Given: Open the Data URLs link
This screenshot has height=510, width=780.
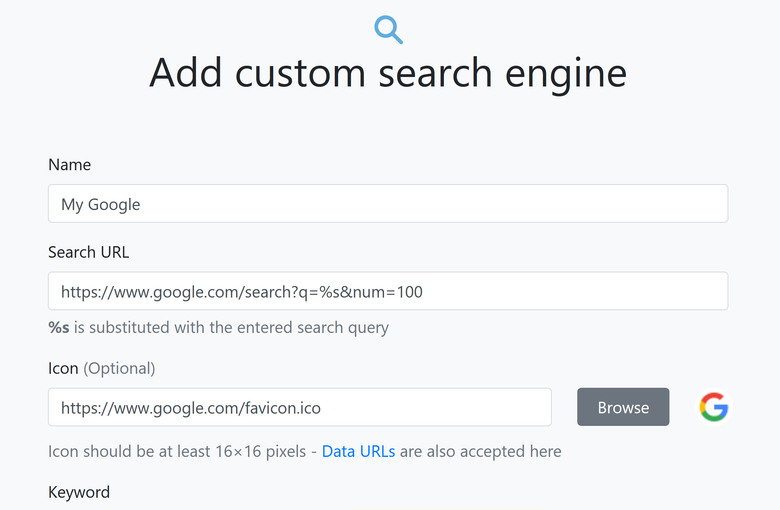Looking at the screenshot, I should (x=358, y=451).
